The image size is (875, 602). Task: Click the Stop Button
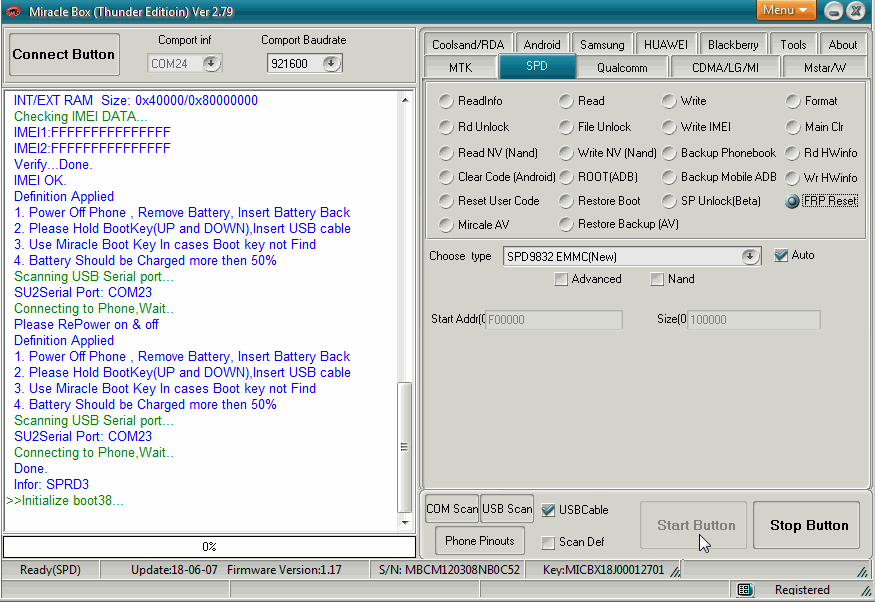[806, 525]
